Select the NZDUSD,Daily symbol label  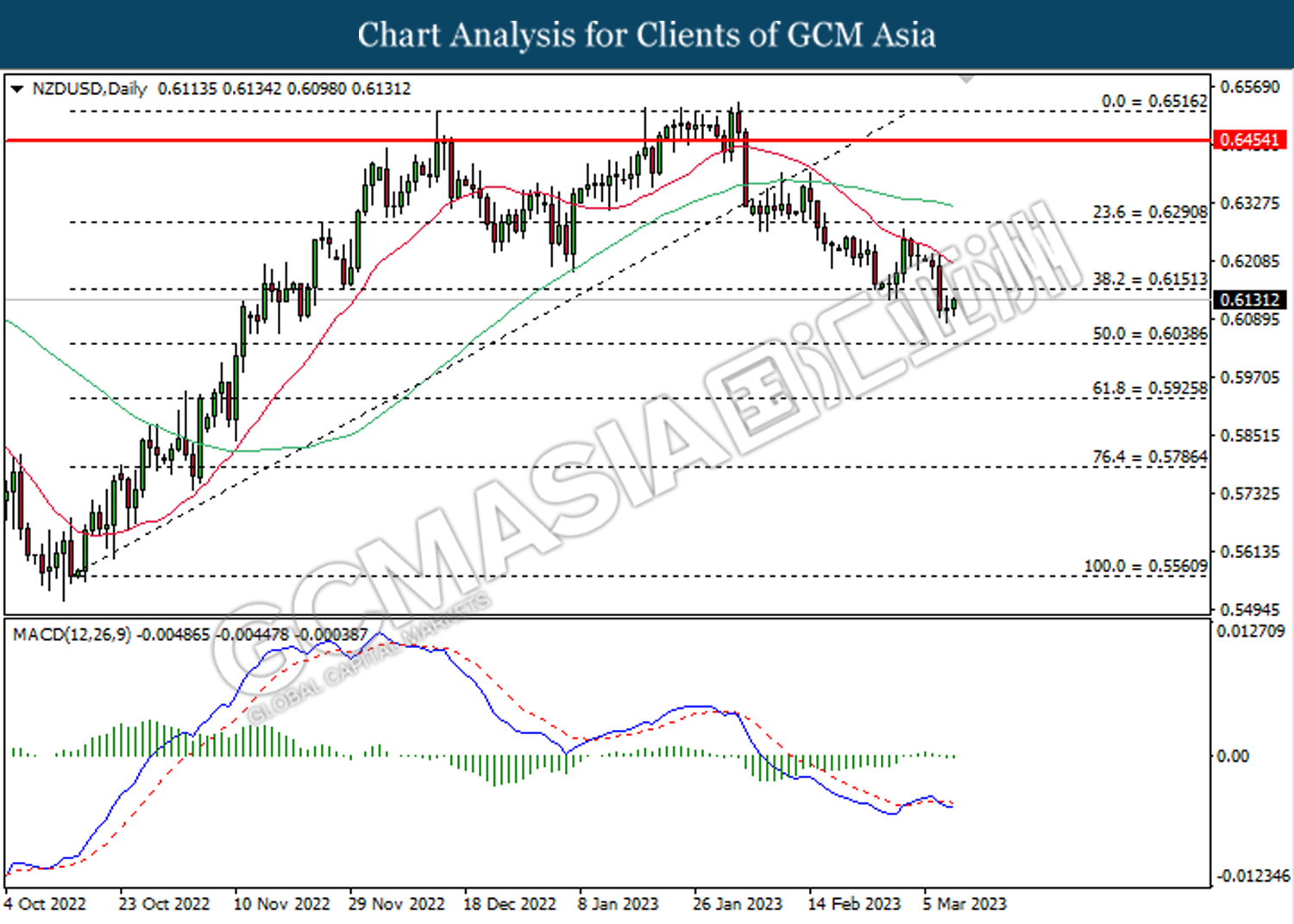click(90, 89)
